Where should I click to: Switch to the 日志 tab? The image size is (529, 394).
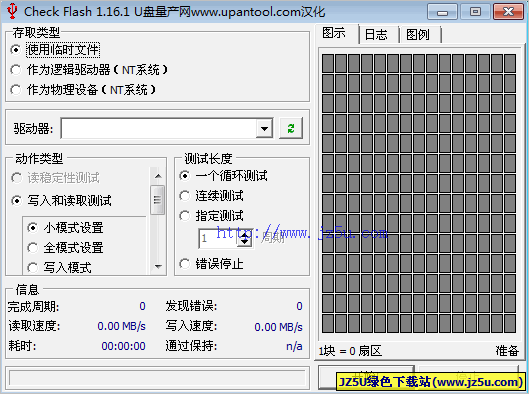[x=377, y=34]
